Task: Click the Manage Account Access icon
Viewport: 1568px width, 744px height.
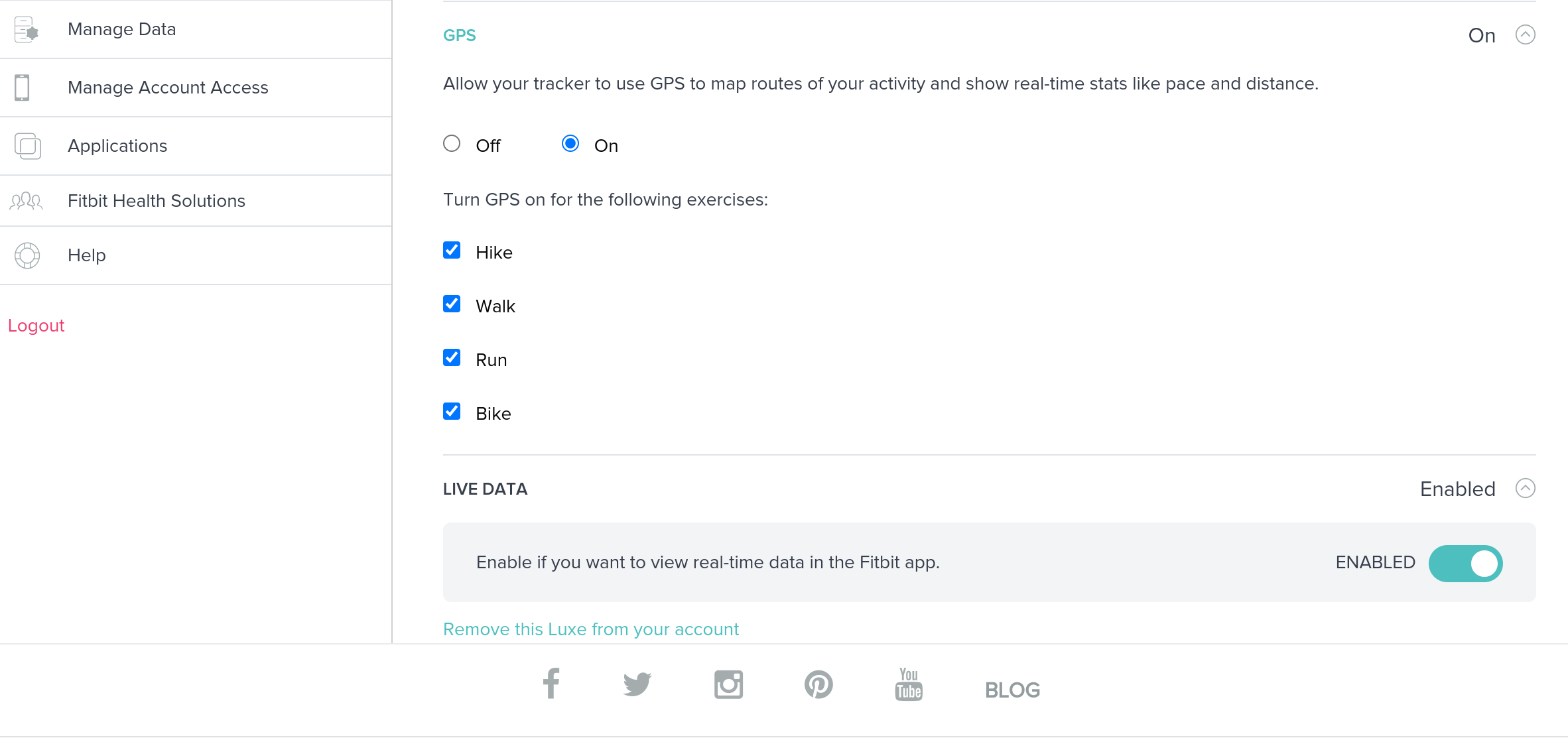Action: (26, 88)
